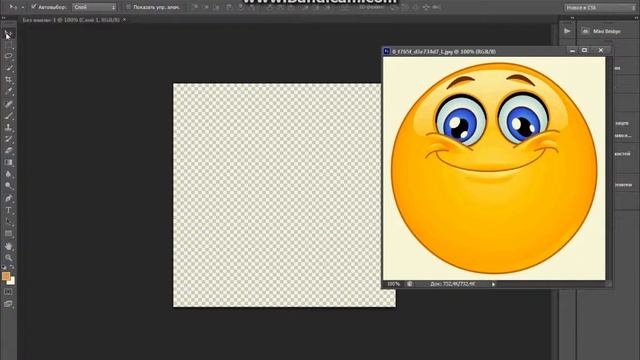Open the auto-select layer/group dropdown
Screen dimensions: 640x360
pos(94,7)
